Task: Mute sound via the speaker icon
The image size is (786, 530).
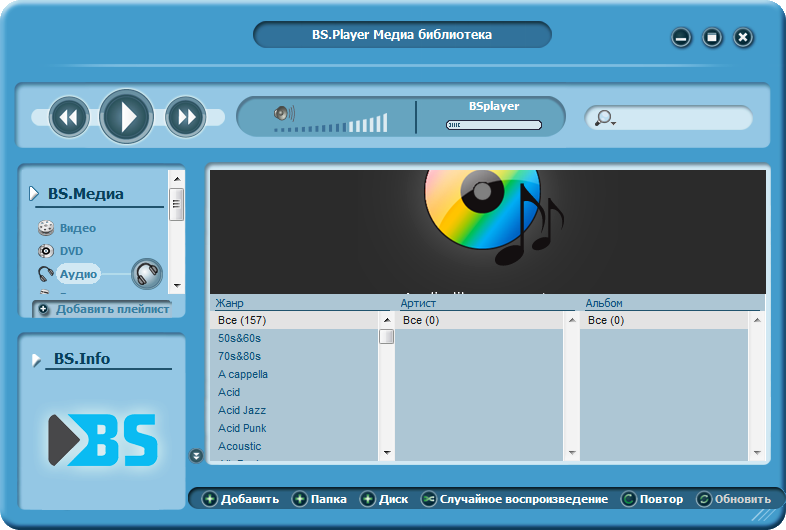Action: (284, 114)
